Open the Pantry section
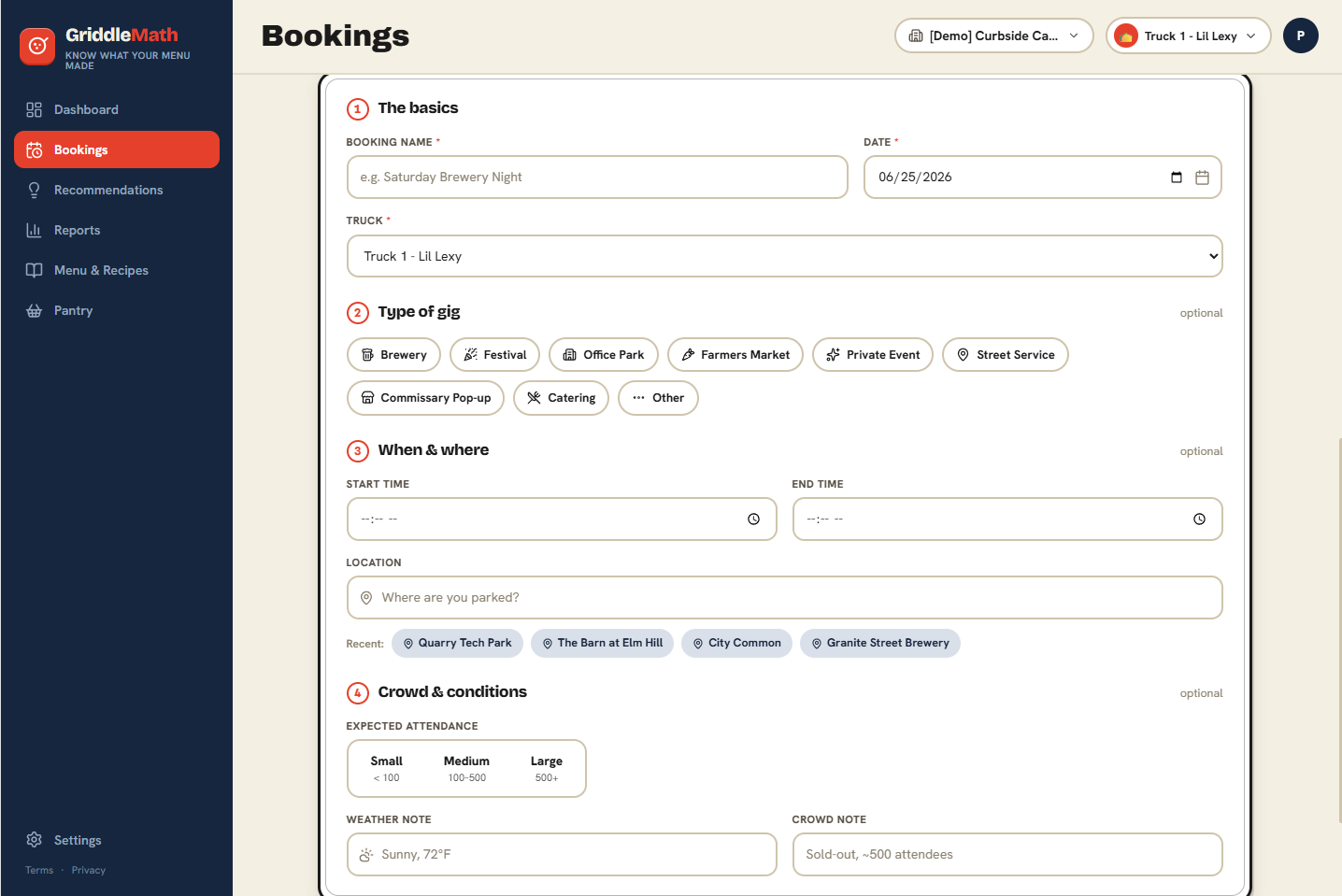Image resolution: width=1342 pixels, height=896 pixels. [x=117, y=310]
